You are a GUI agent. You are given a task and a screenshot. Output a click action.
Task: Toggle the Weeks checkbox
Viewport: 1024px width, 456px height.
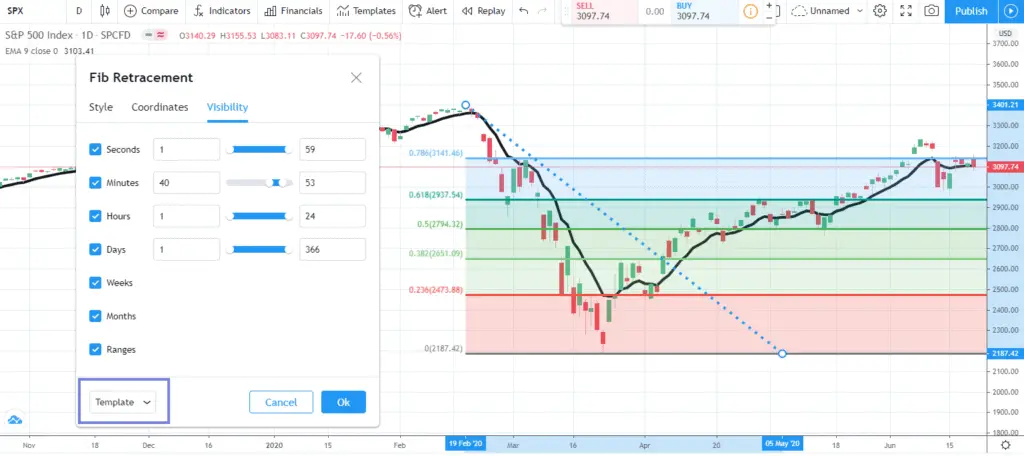[x=95, y=283]
